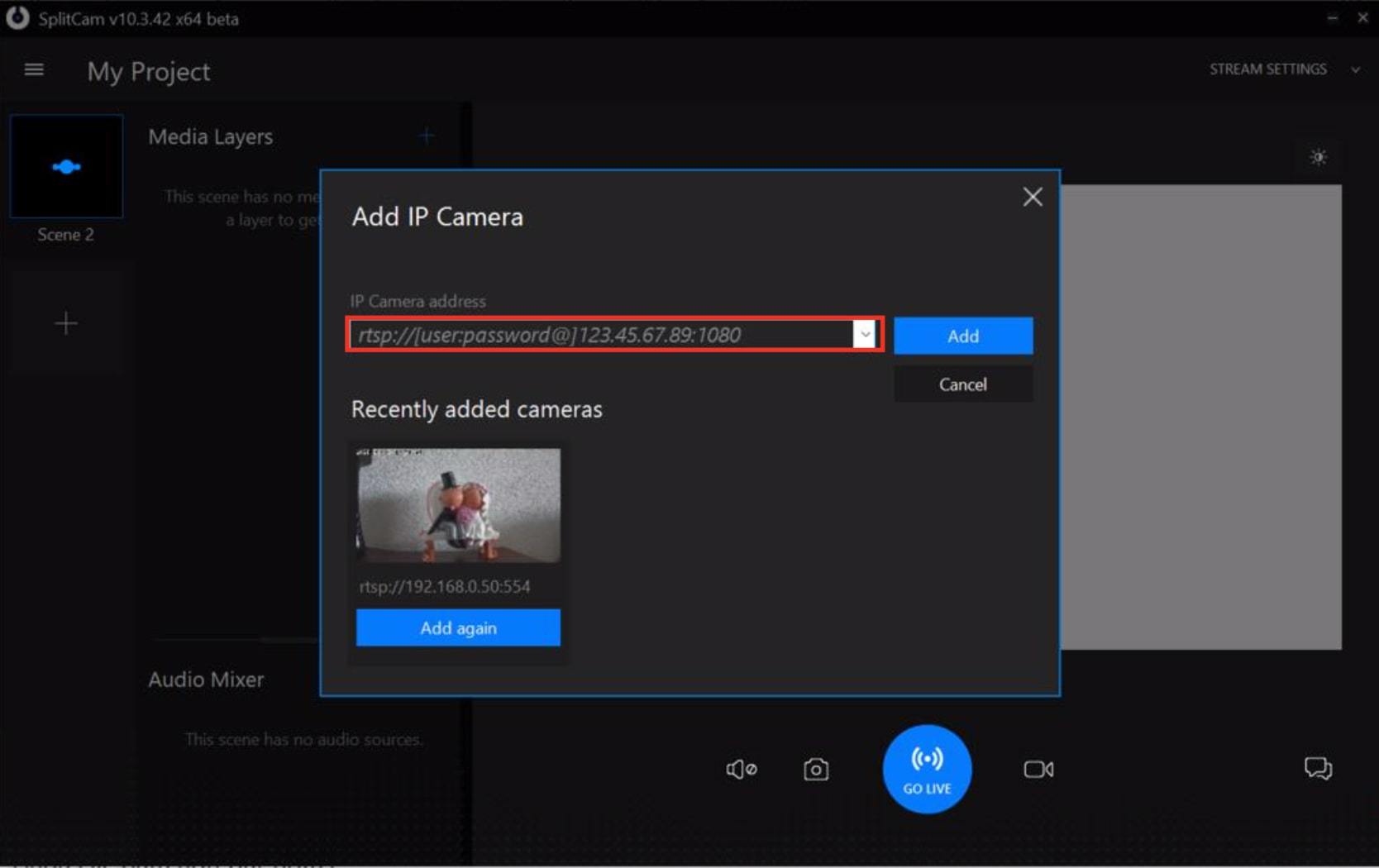This screenshot has height=868, width=1379.
Task: Open the STREAM SETTINGS menu
Action: point(1267,69)
